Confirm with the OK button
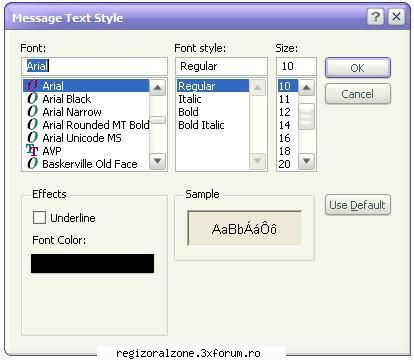The height and width of the screenshot is (360, 414). [358, 68]
